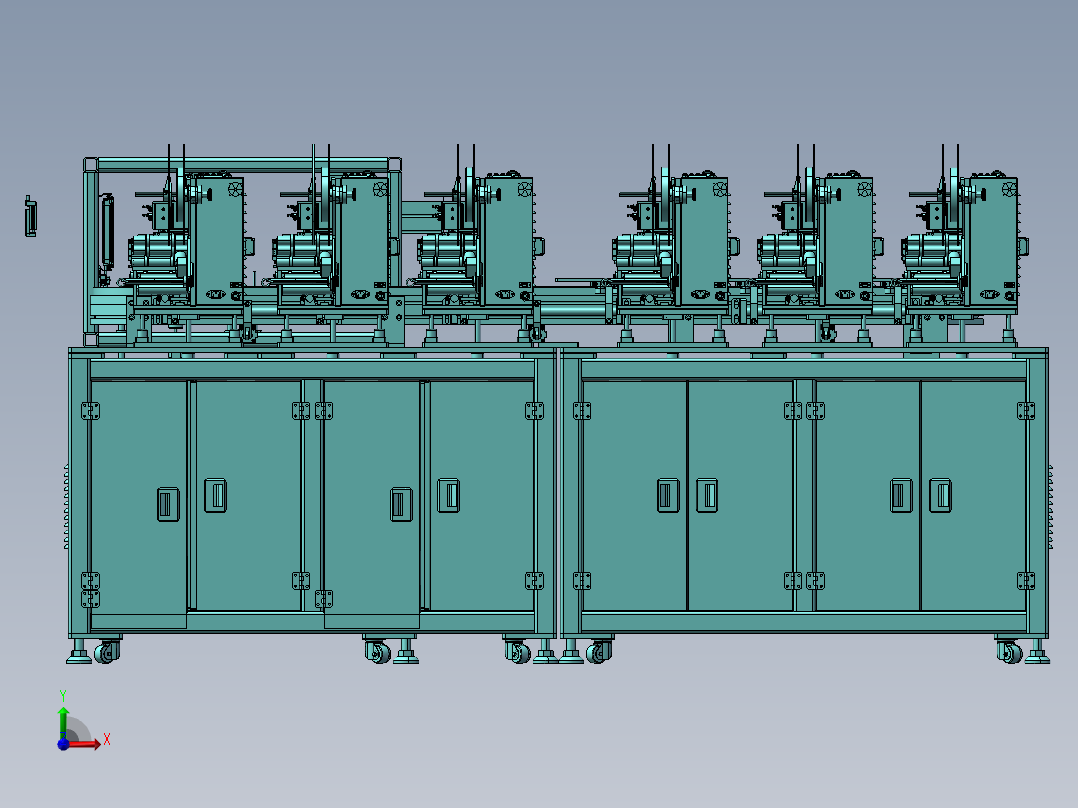Click the fan grille on the leftmost machine head
The height and width of the screenshot is (808, 1078).
pyautogui.click(x=236, y=189)
